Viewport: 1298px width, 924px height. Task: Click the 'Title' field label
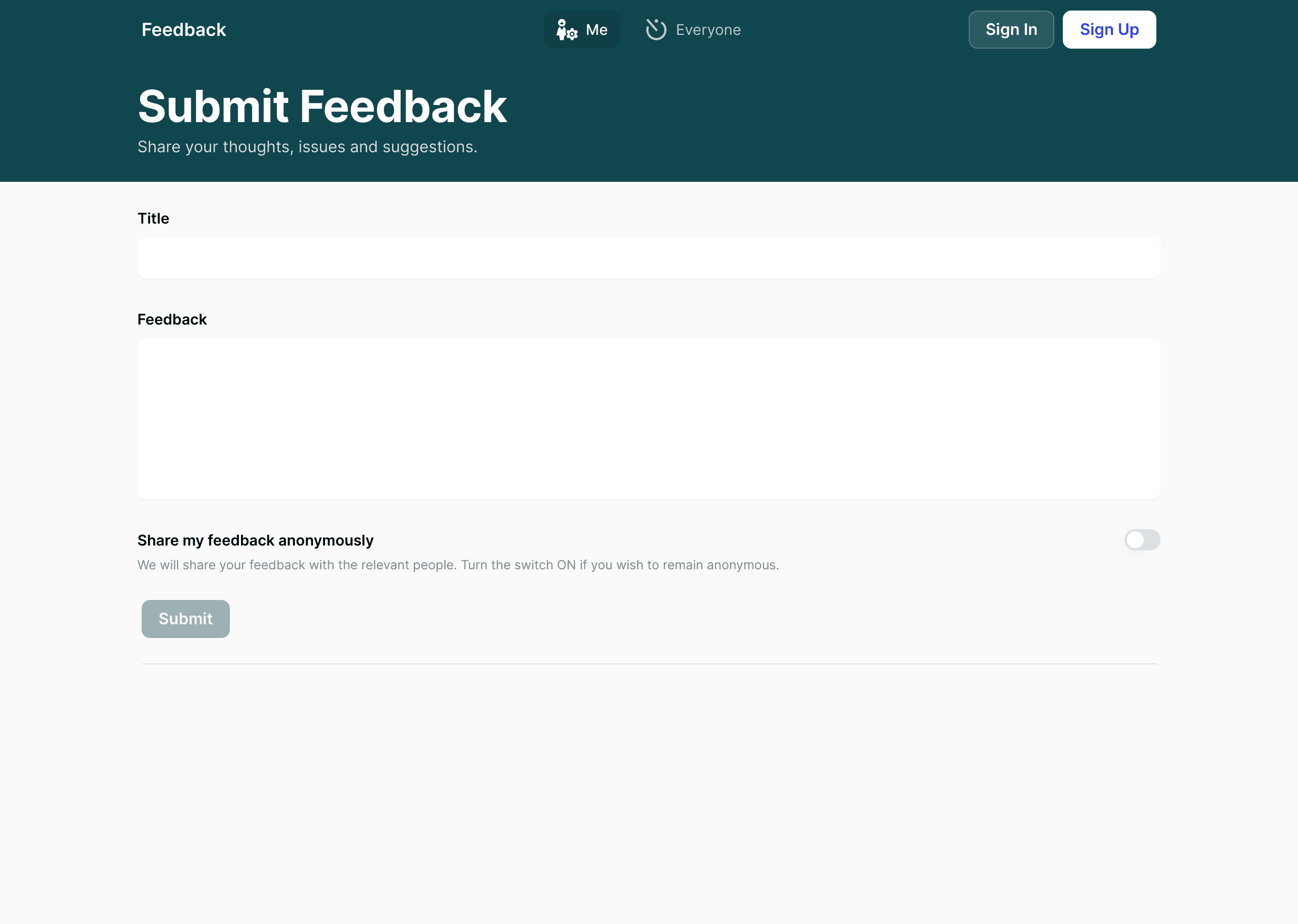(153, 218)
